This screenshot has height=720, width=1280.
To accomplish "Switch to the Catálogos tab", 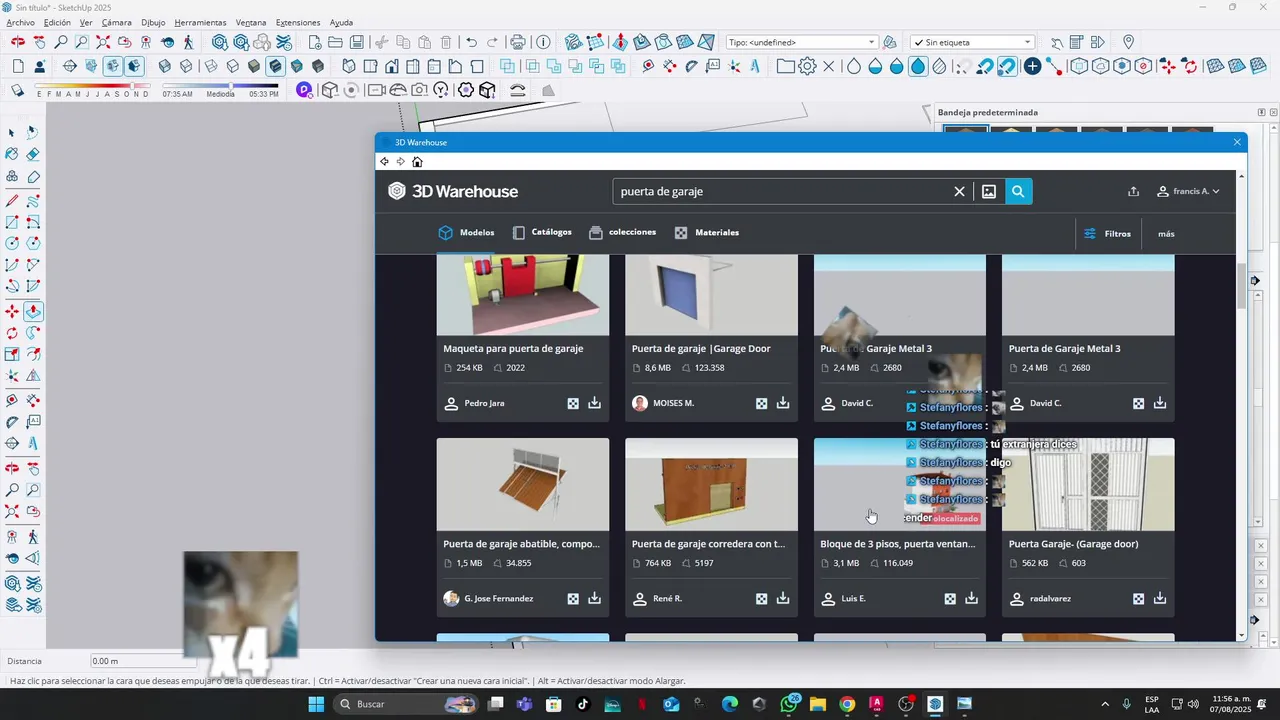I will 542,232.
